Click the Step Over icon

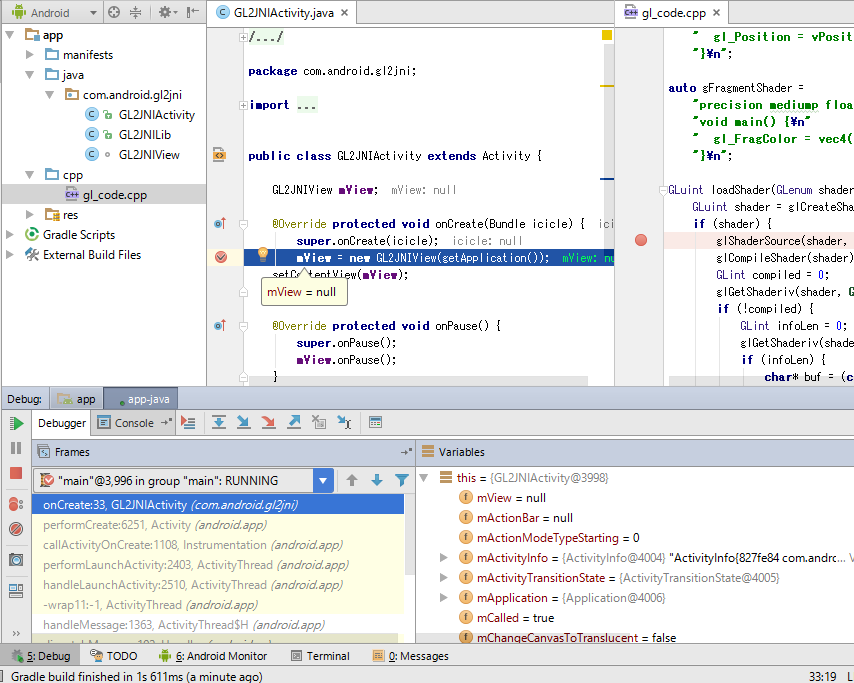point(219,423)
